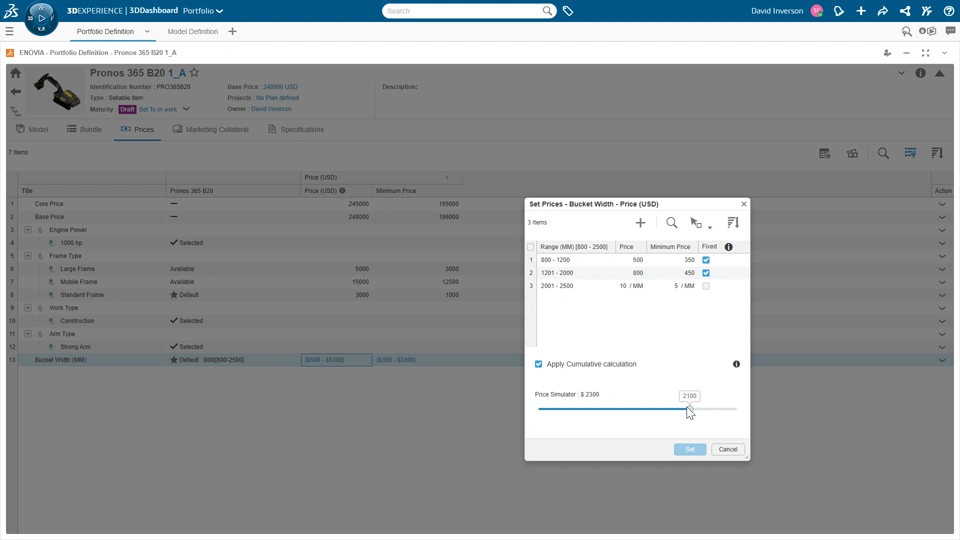Open the 3DEXPERIENCE compass icon

click(x=41, y=18)
